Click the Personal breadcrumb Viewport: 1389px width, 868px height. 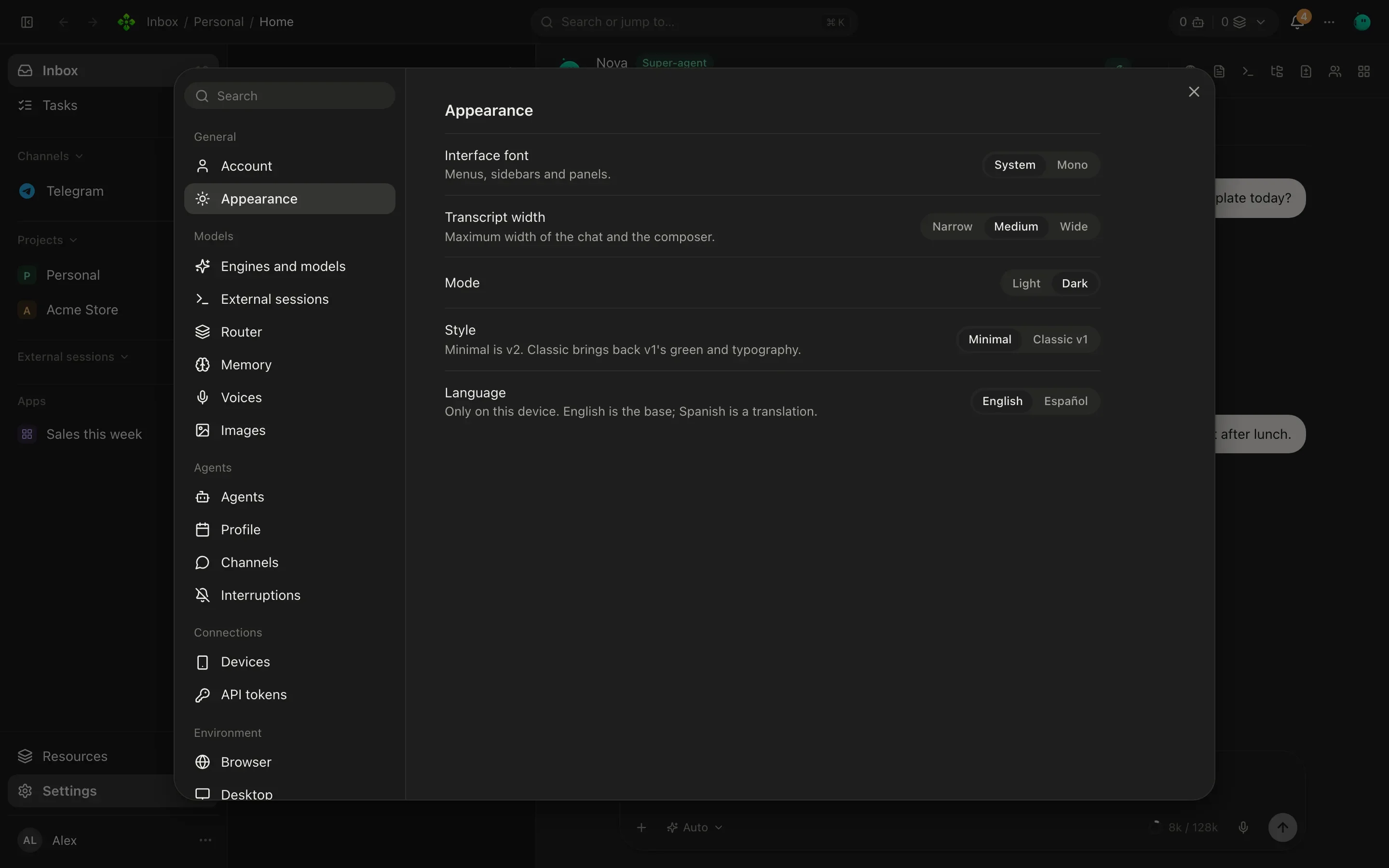point(218,22)
